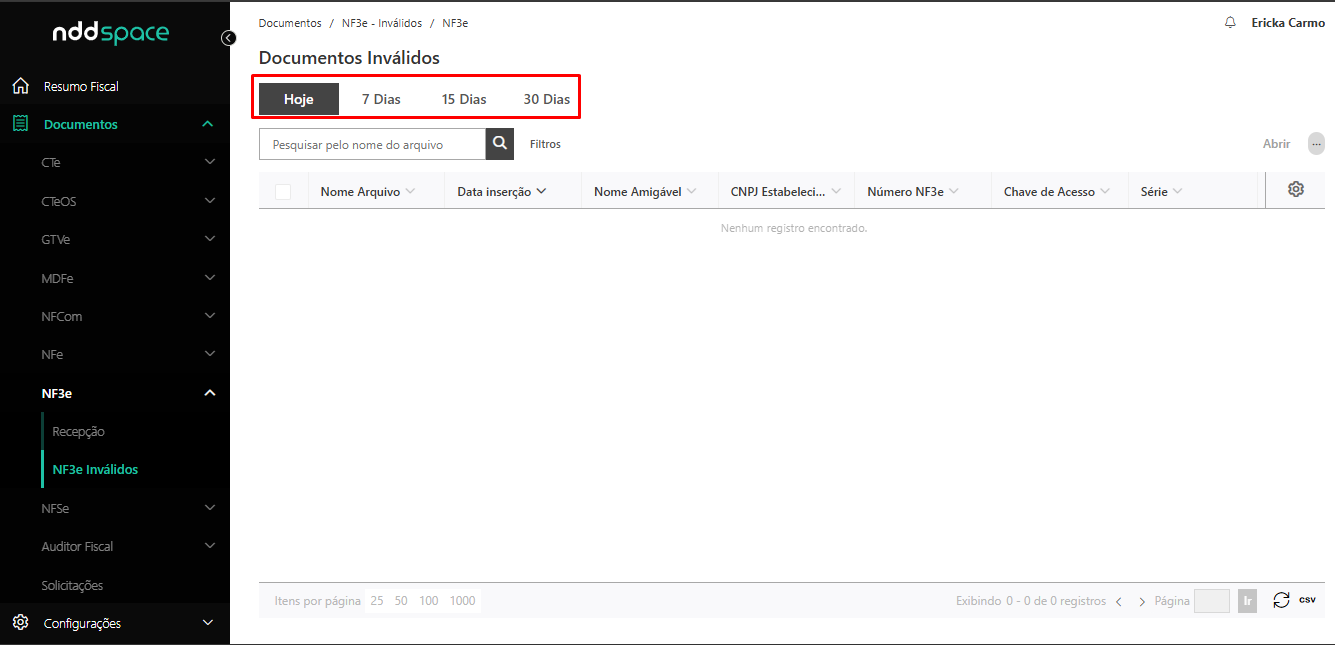Open the Nome Arquivo column dropdown
The image size is (1335, 645).
[x=410, y=191]
